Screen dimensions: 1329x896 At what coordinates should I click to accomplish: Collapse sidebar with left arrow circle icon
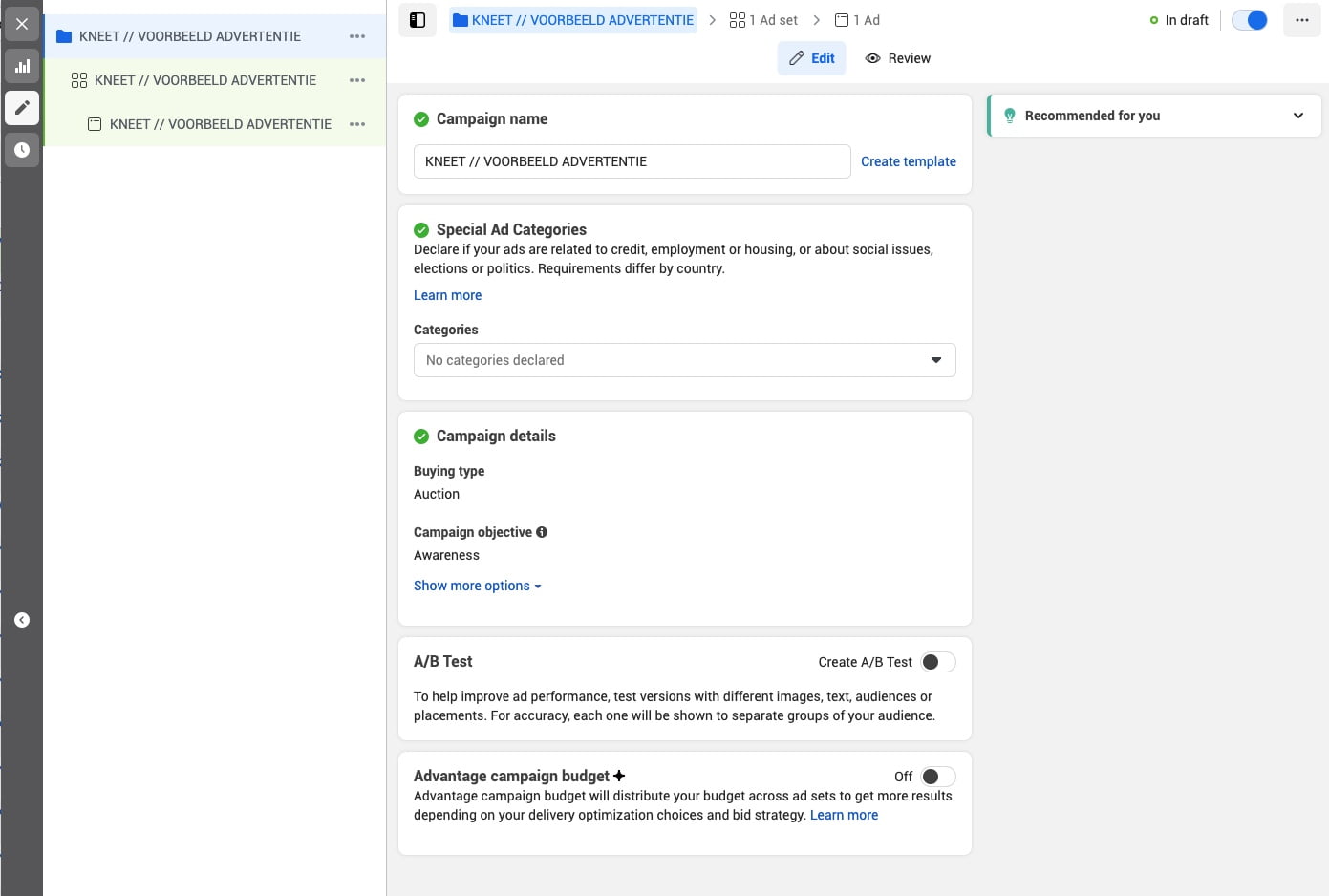[22, 620]
